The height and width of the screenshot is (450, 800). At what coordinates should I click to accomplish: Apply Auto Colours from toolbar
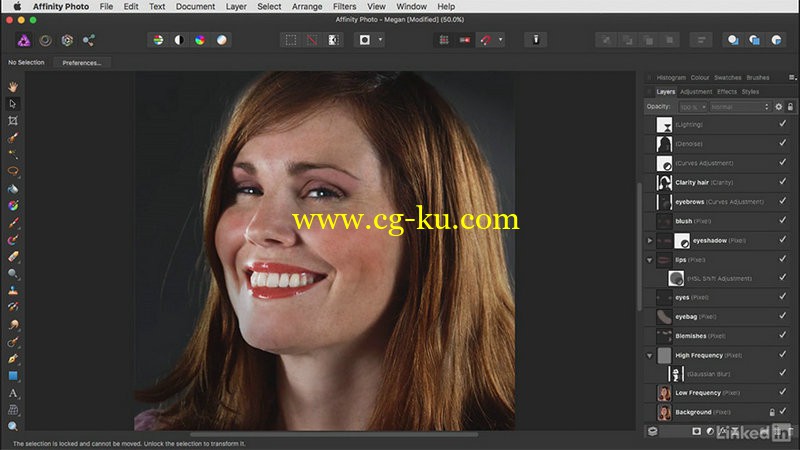point(200,40)
